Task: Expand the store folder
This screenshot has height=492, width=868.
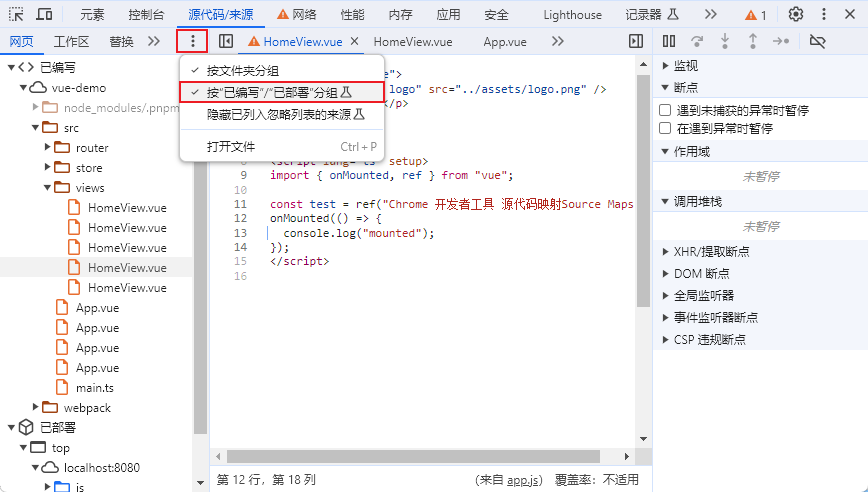Action: (x=48, y=167)
